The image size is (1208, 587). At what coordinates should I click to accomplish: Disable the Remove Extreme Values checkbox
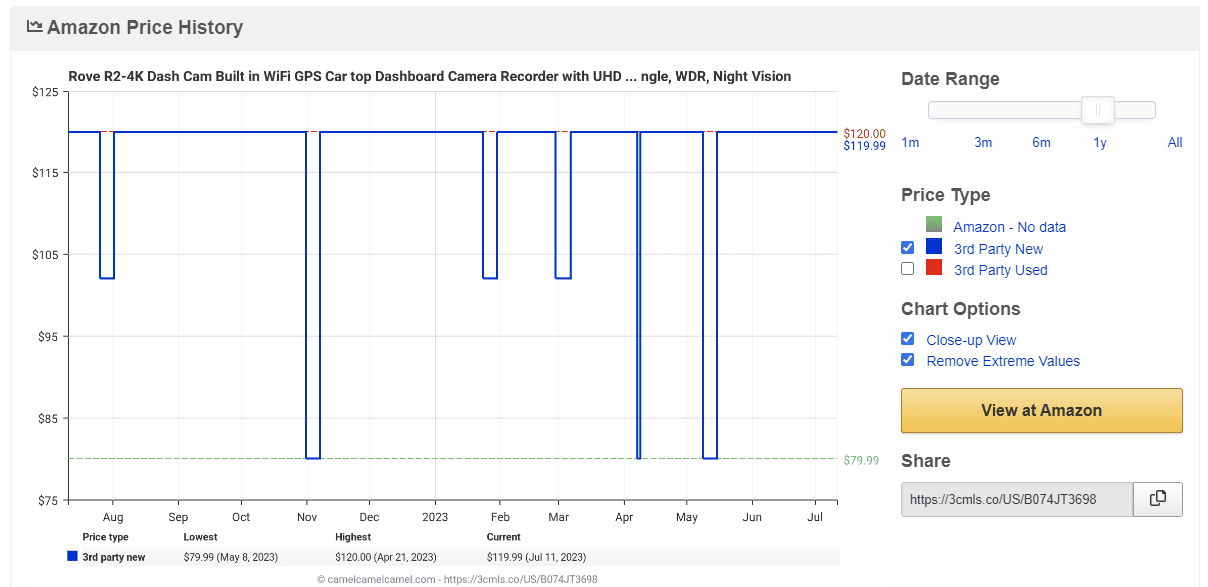[907, 360]
